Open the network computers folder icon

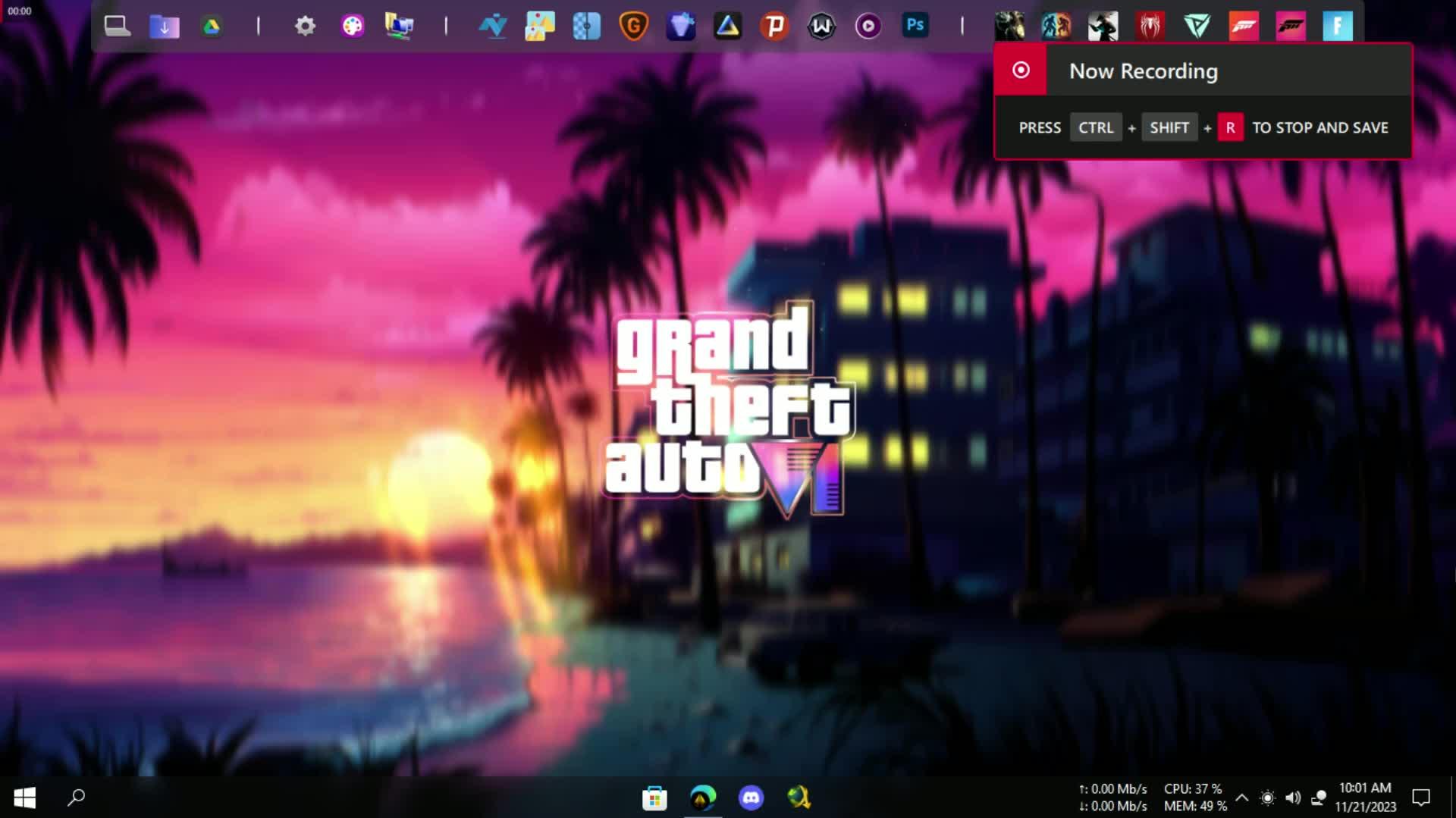pos(399,27)
